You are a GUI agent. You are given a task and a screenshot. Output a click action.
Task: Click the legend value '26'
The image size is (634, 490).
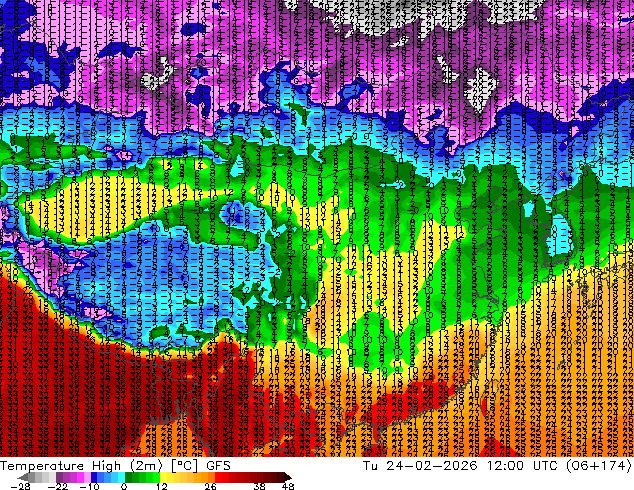(x=210, y=486)
